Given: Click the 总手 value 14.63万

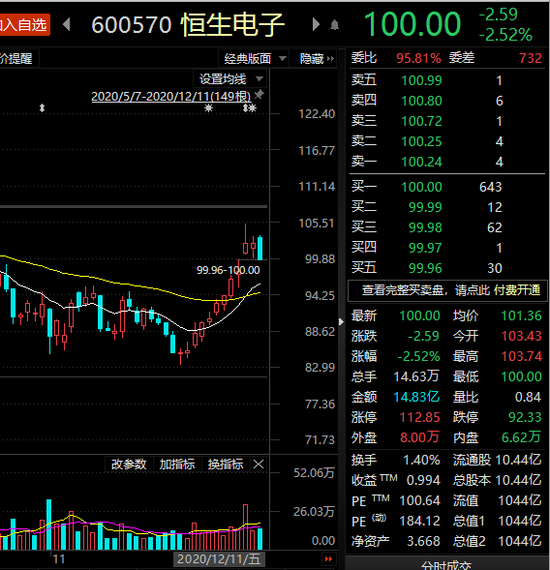Looking at the screenshot, I should 416,376.
